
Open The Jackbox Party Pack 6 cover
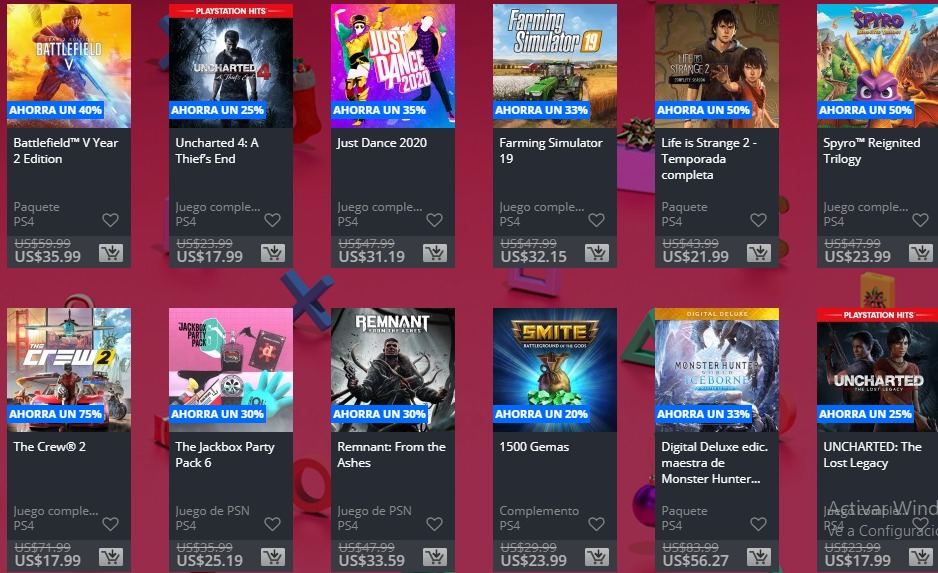[x=231, y=370]
